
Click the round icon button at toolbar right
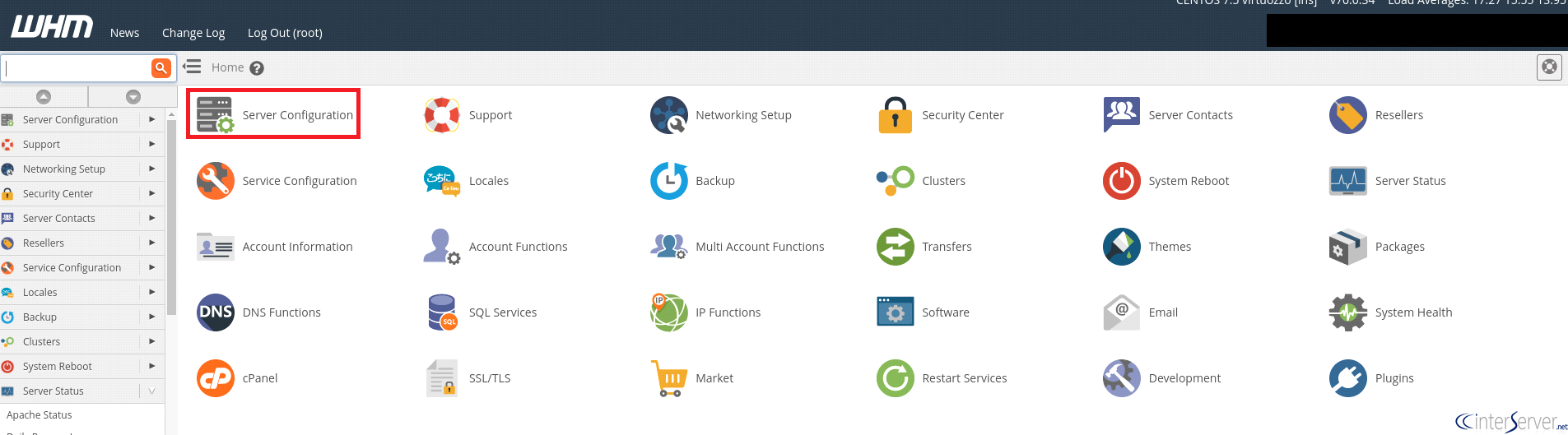click(1549, 67)
